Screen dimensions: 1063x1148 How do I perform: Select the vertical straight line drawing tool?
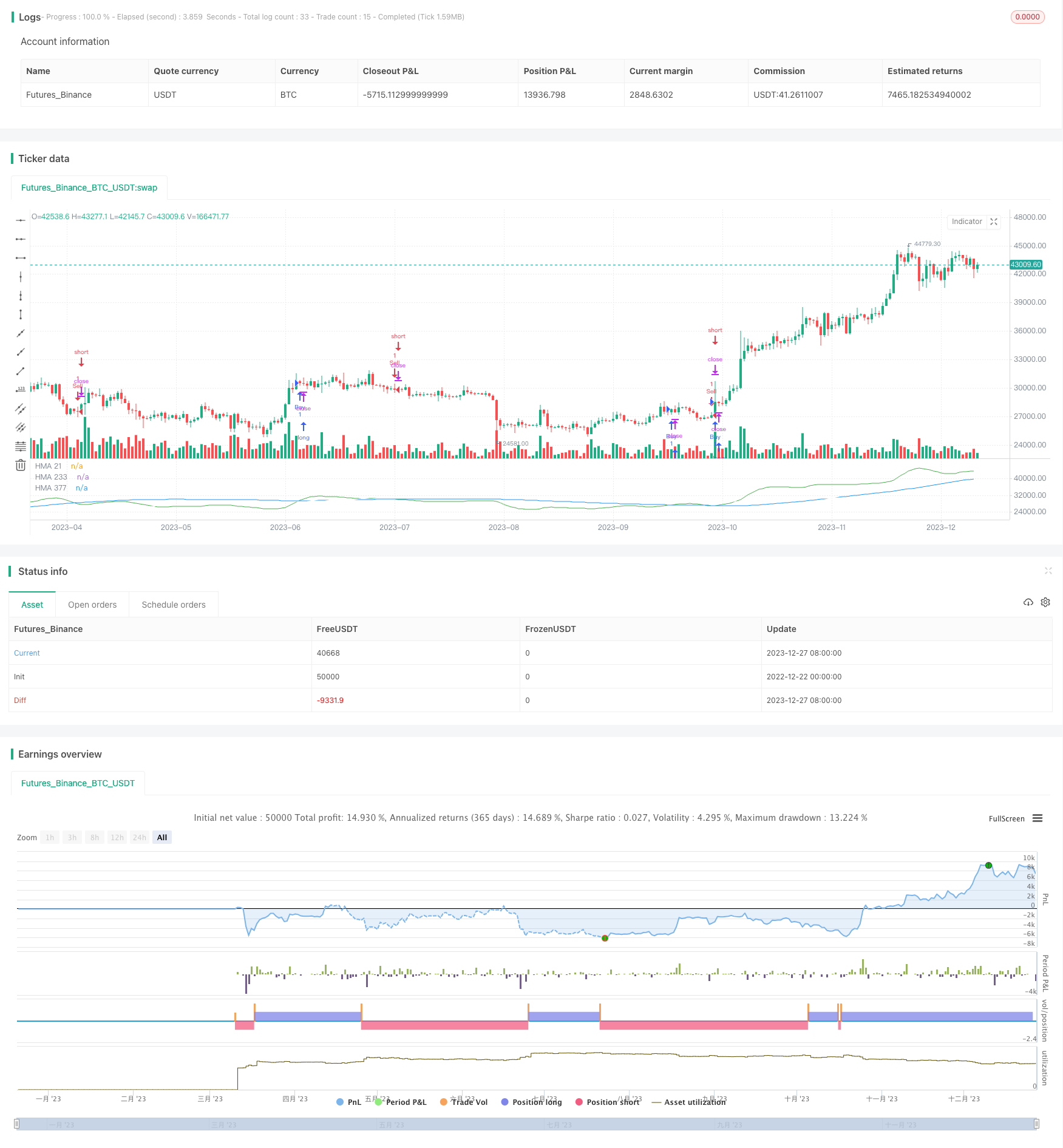click(21, 277)
